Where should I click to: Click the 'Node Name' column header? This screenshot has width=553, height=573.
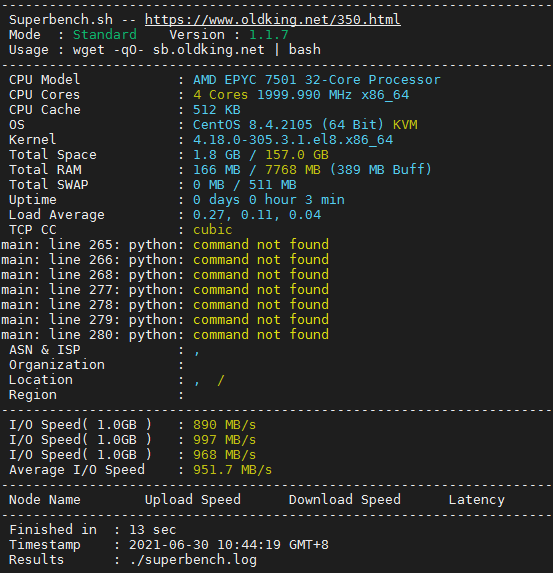[45, 500]
